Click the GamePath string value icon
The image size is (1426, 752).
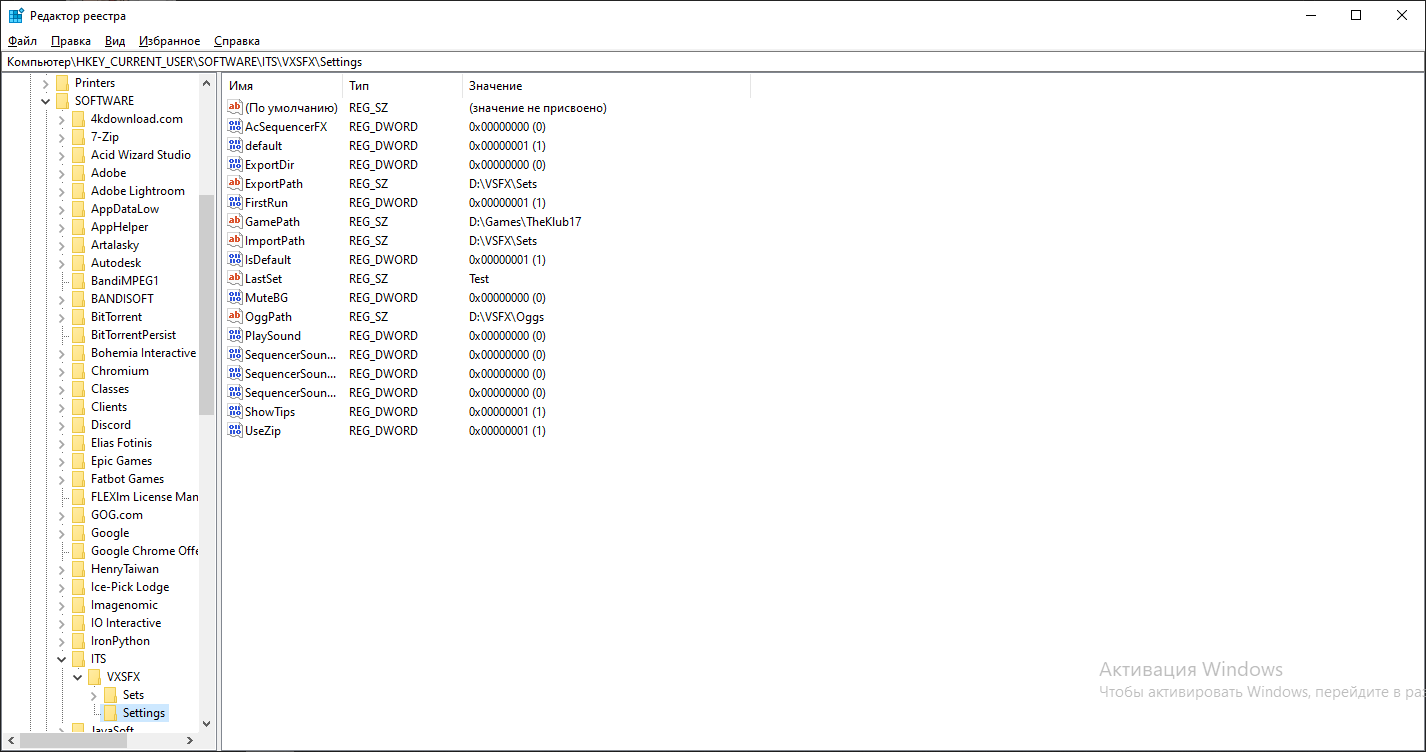tap(235, 222)
